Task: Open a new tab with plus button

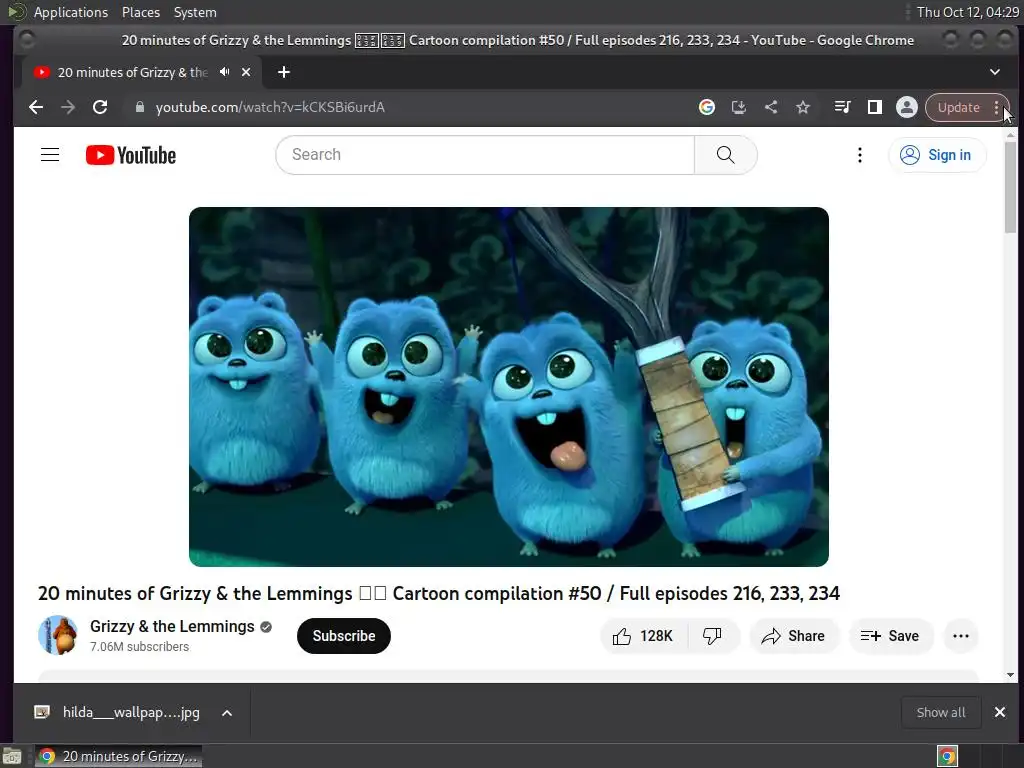Action: pyautogui.click(x=283, y=72)
